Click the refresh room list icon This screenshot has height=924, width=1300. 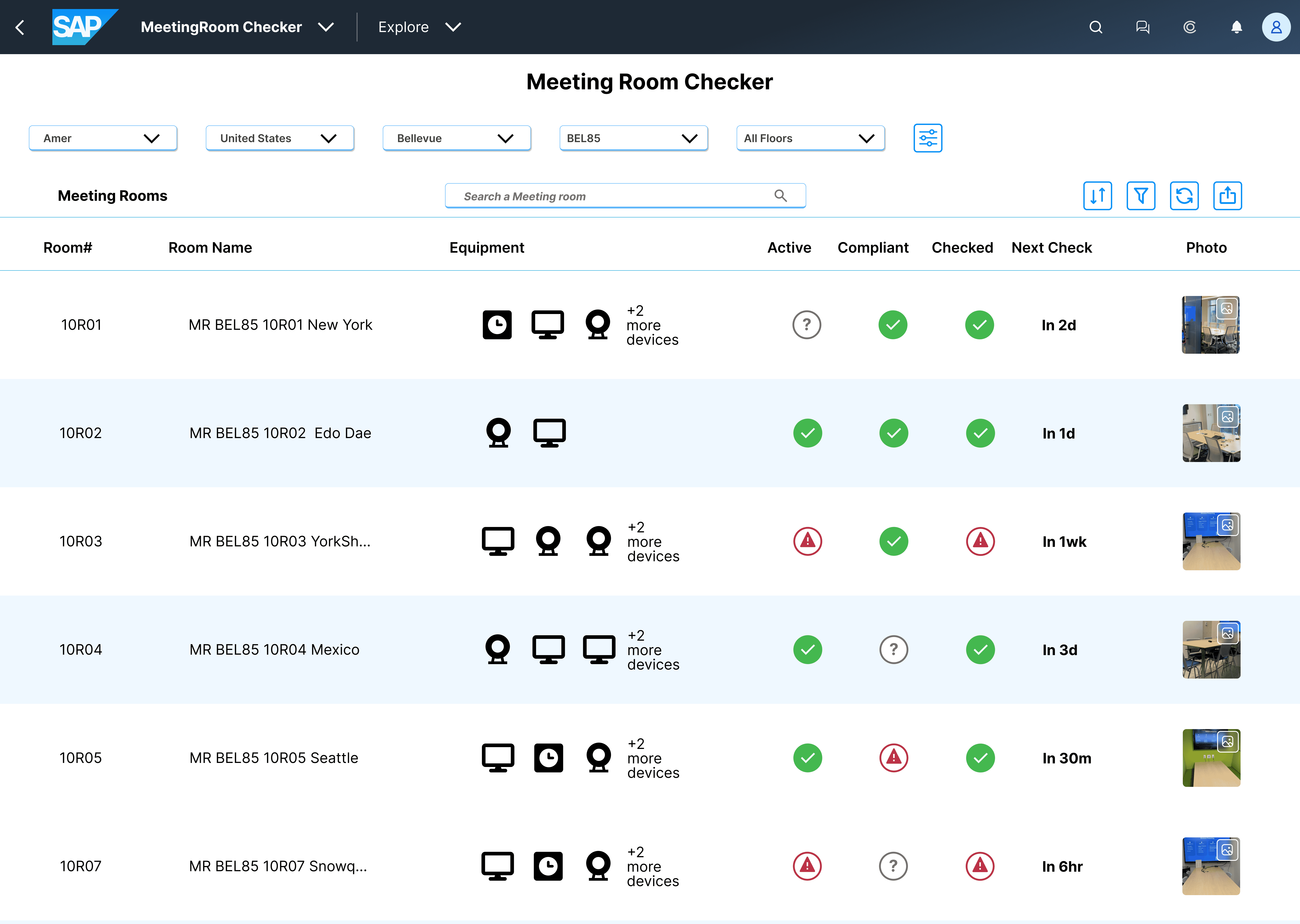pyautogui.click(x=1184, y=196)
